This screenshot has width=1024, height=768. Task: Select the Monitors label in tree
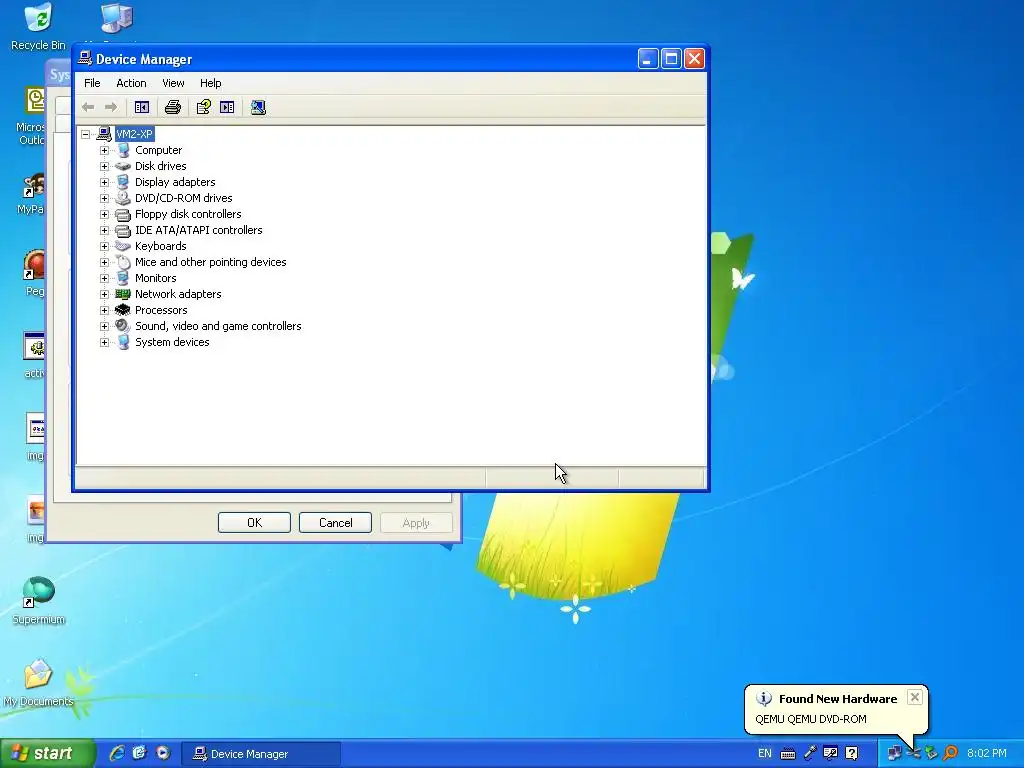point(155,278)
